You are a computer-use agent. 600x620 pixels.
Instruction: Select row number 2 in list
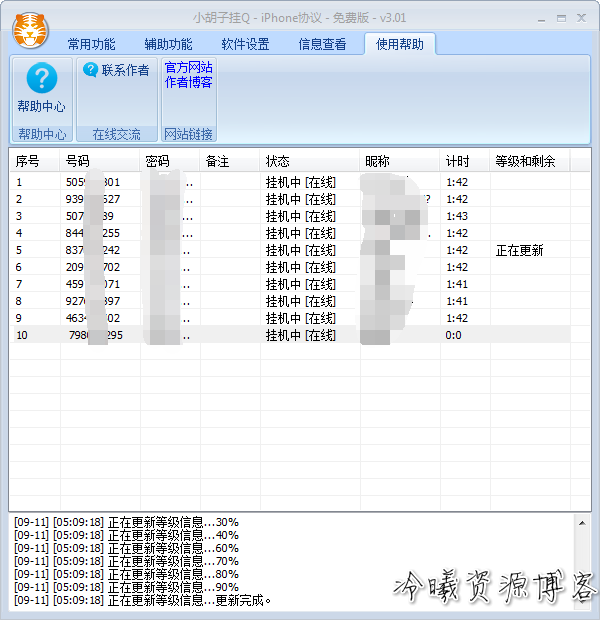point(19,199)
